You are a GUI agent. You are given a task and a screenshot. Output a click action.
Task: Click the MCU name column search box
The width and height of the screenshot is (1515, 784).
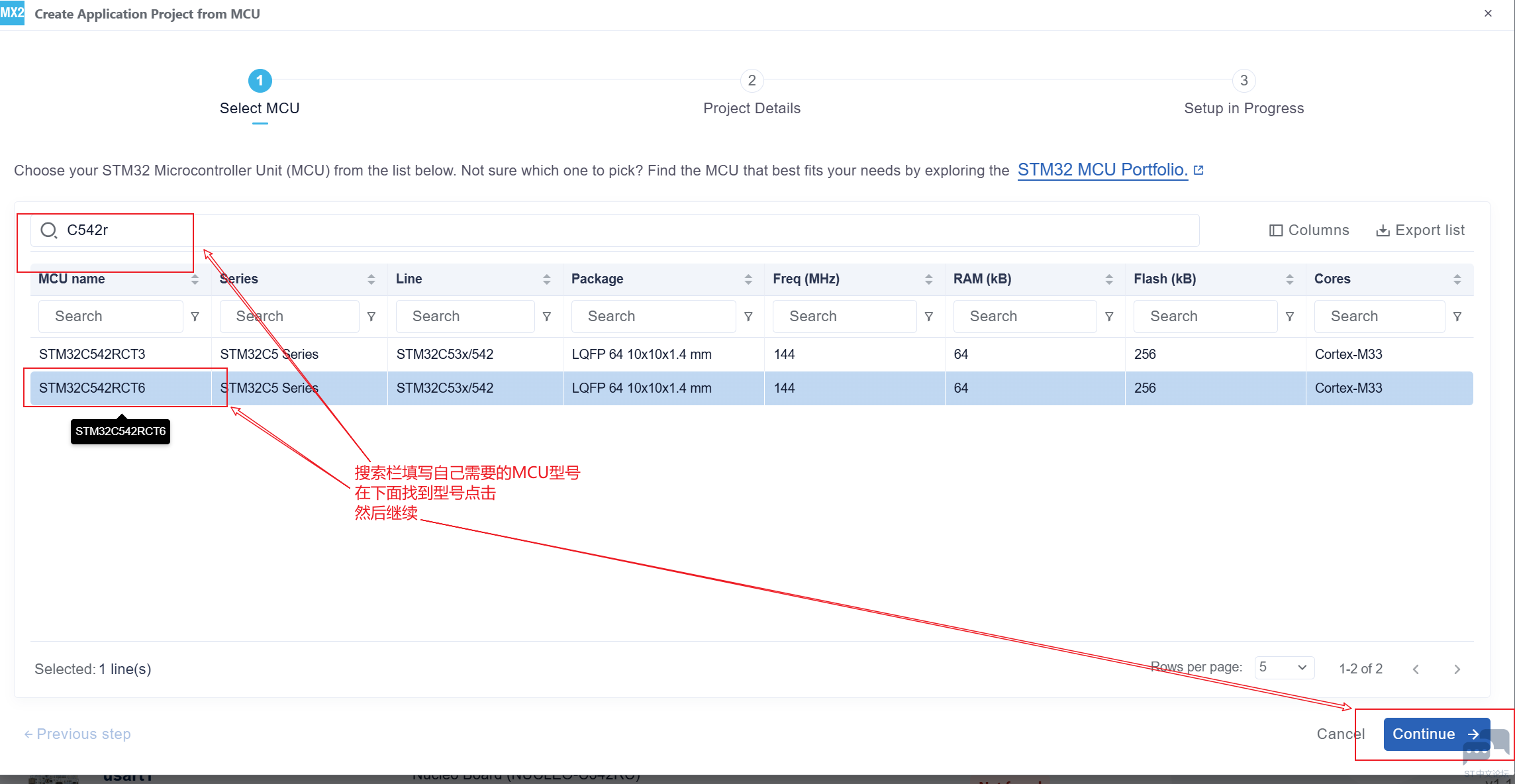[111, 317]
